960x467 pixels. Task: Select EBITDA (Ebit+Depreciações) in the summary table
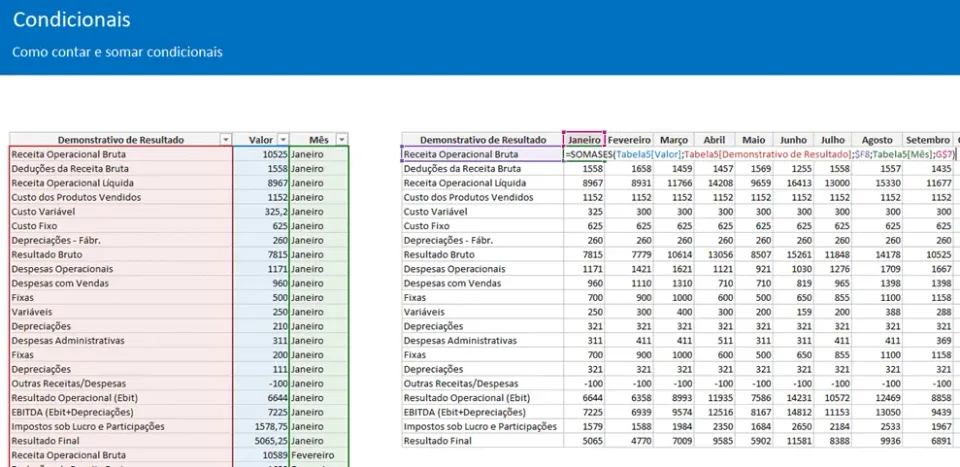click(x=482, y=412)
